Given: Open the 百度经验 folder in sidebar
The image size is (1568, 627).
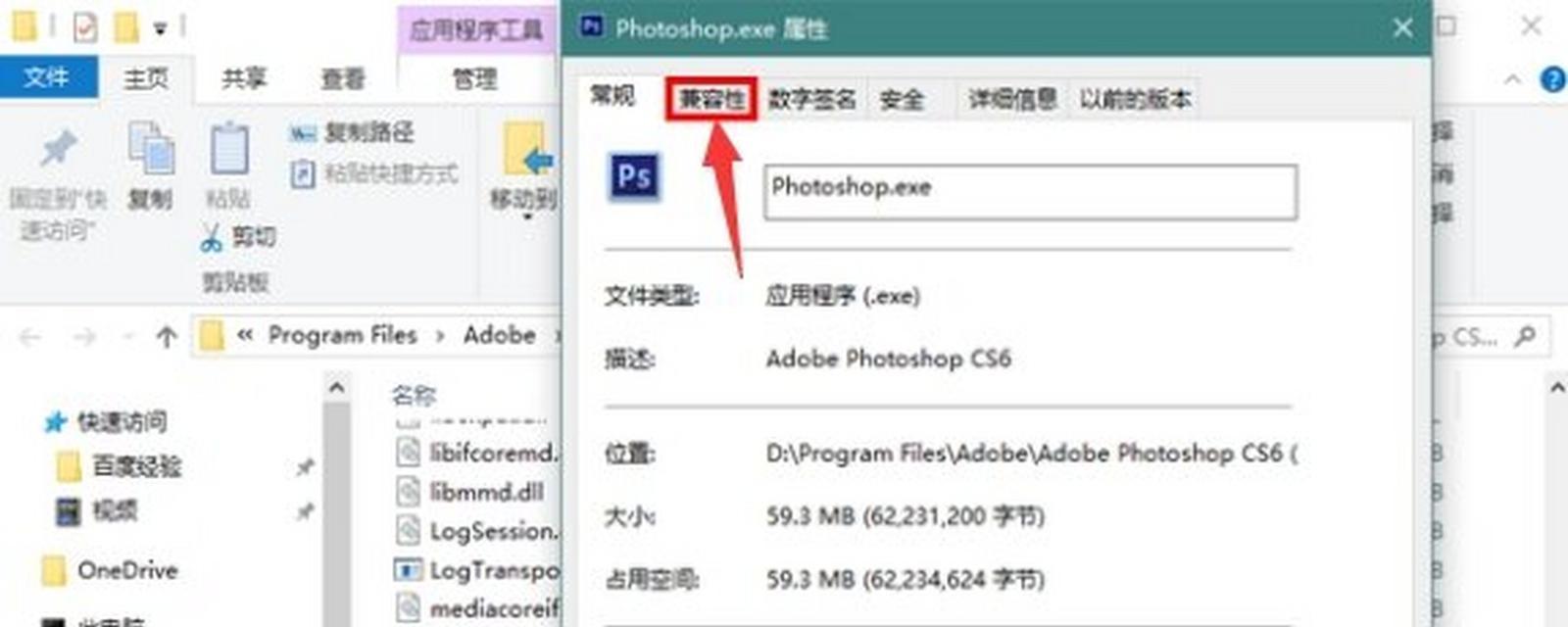Looking at the screenshot, I should tap(137, 466).
